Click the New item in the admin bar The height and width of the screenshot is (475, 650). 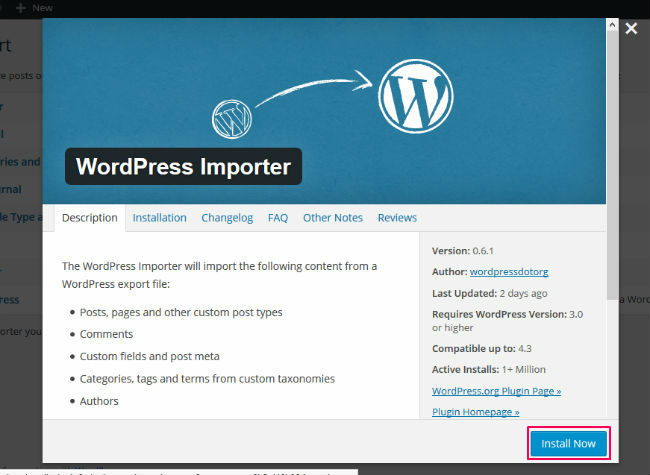coord(42,8)
